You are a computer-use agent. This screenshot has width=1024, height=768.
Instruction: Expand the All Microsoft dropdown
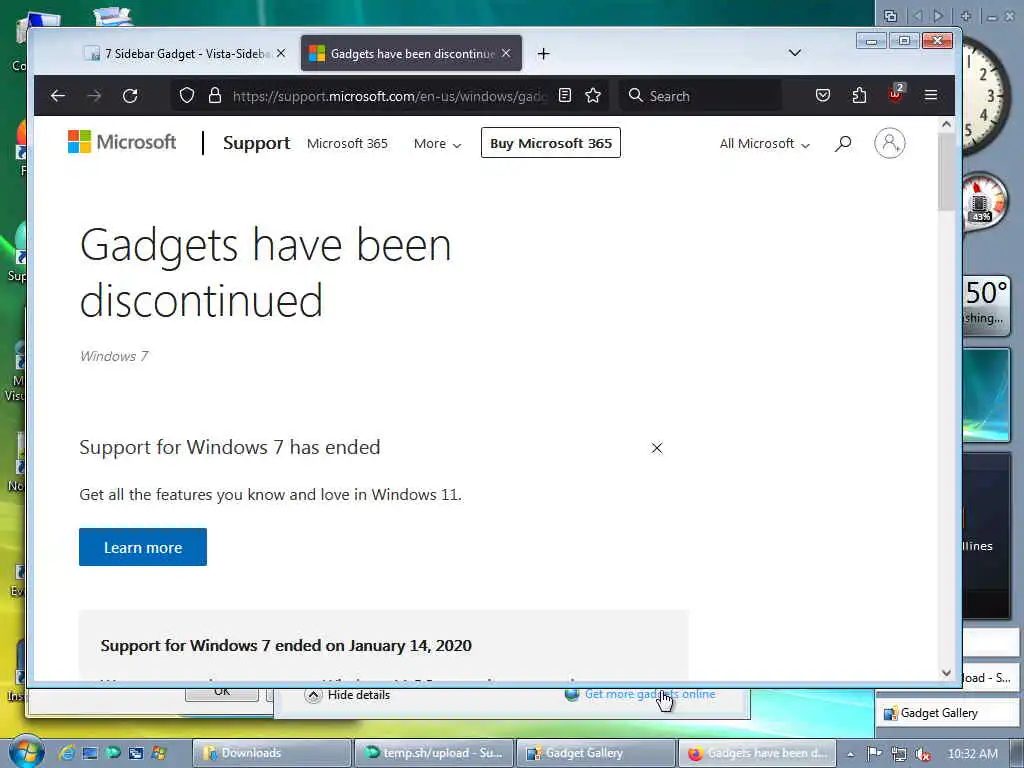(x=765, y=143)
